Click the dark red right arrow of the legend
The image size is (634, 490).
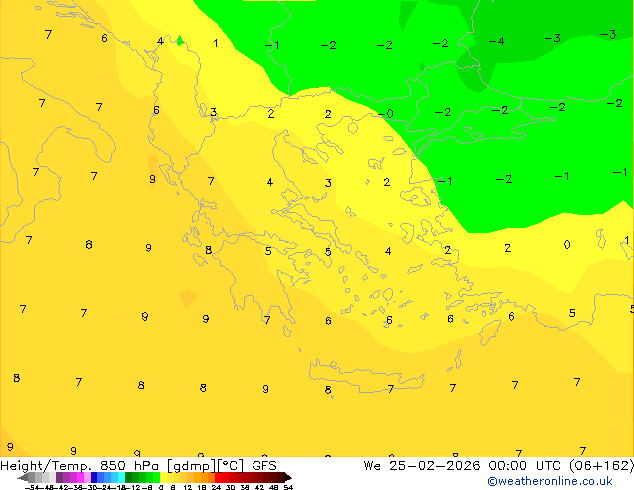[288, 477]
